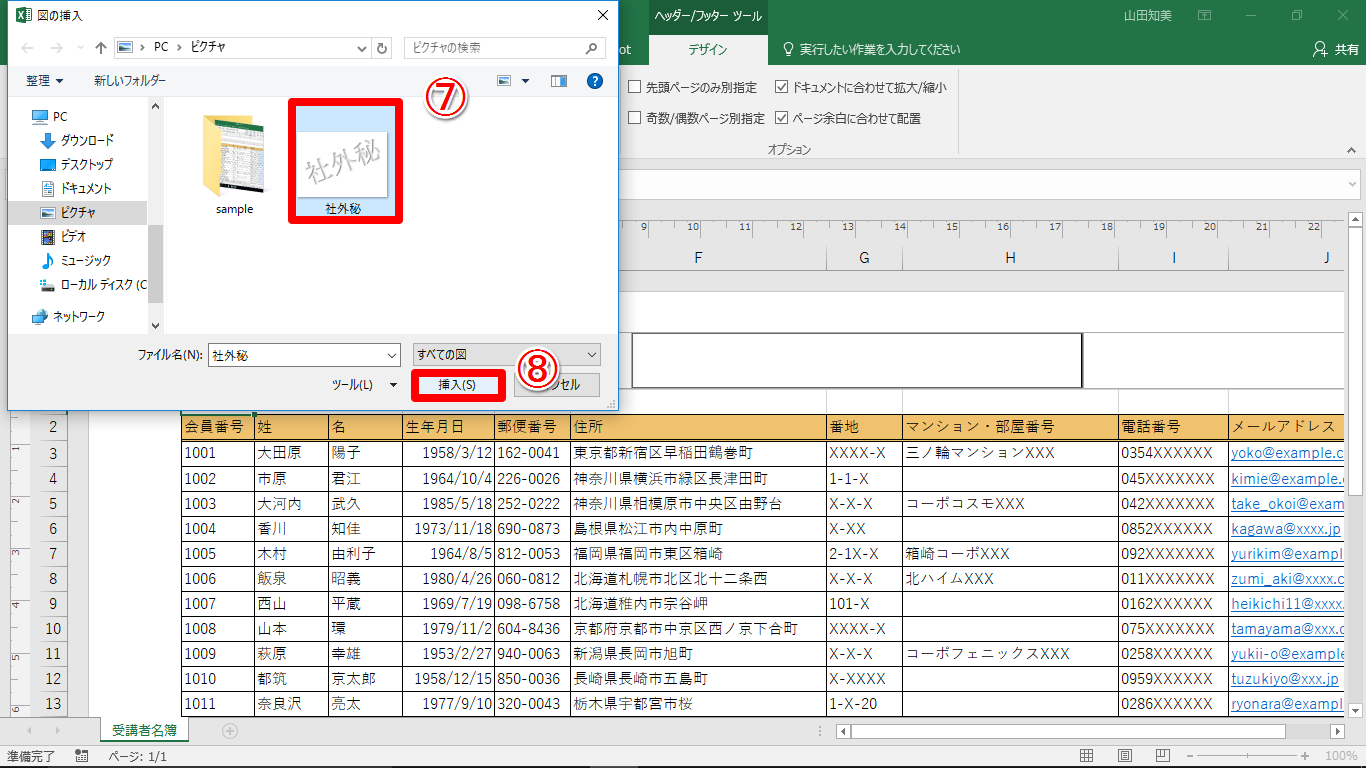The width and height of the screenshot is (1366, 768).
Task: Add a new sheet
Action: tap(230, 731)
